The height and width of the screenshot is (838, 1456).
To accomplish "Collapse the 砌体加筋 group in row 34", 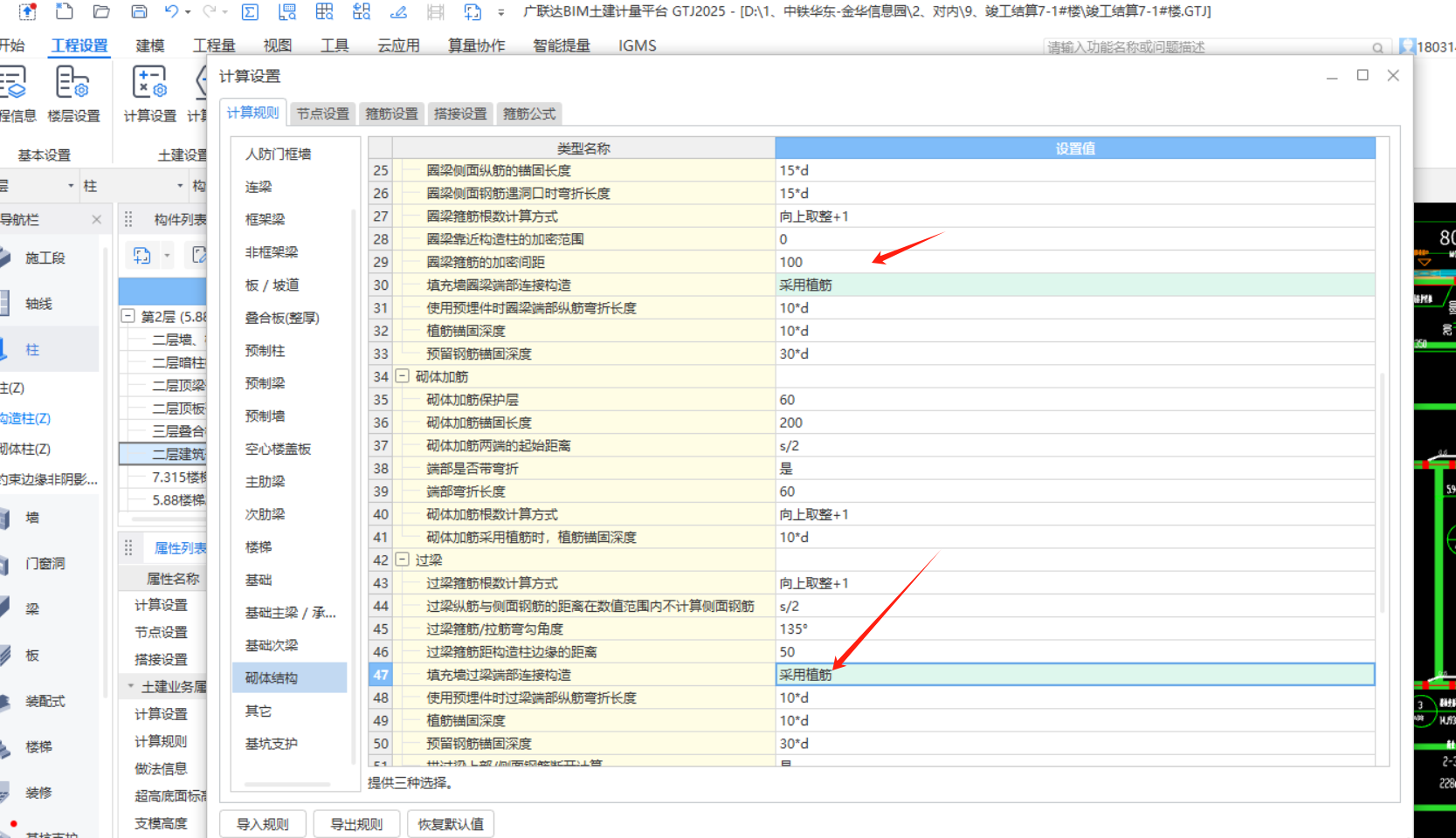I will tap(403, 376).
